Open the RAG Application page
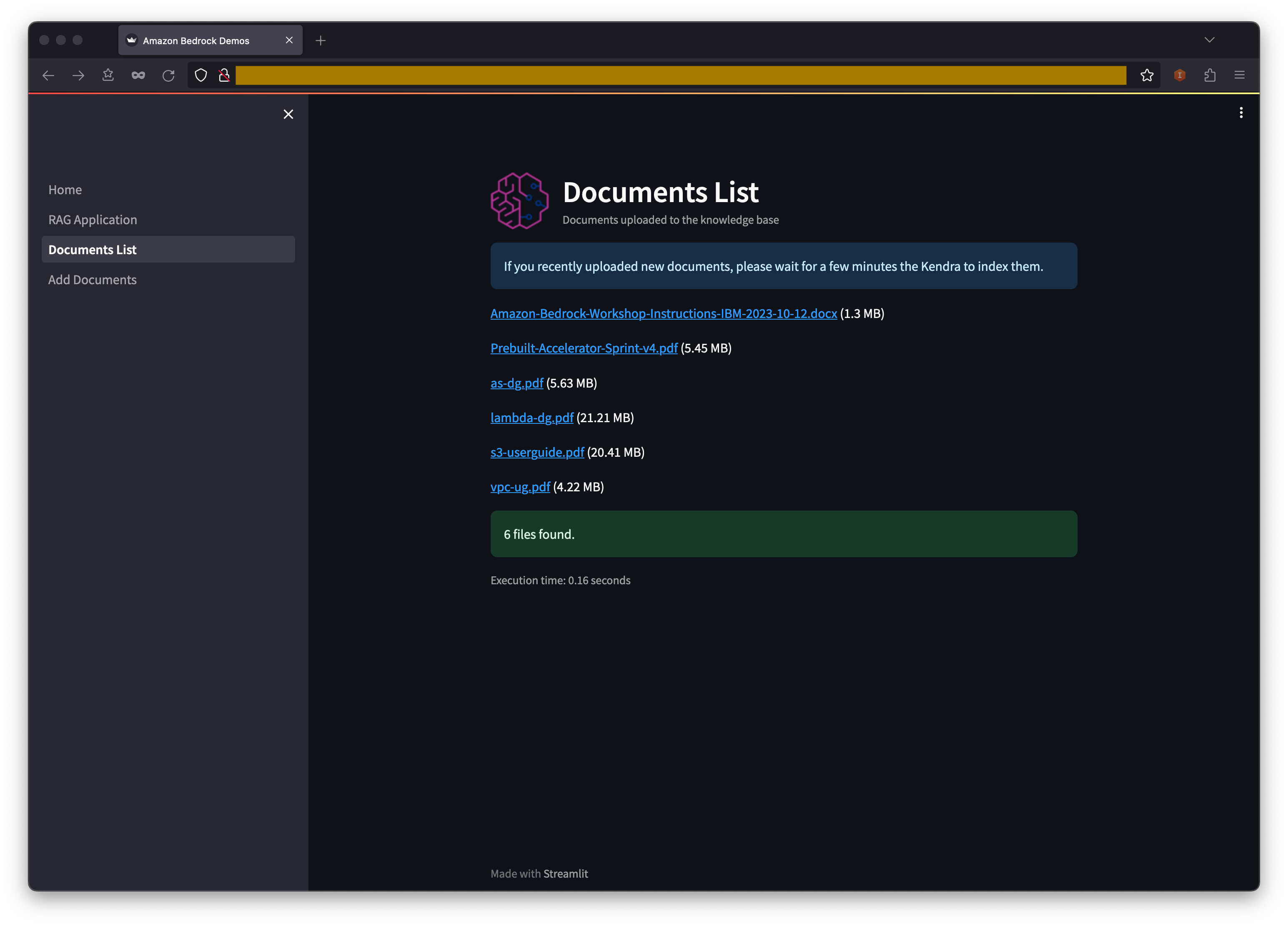 pyautogui.click(x=93, y=220)
